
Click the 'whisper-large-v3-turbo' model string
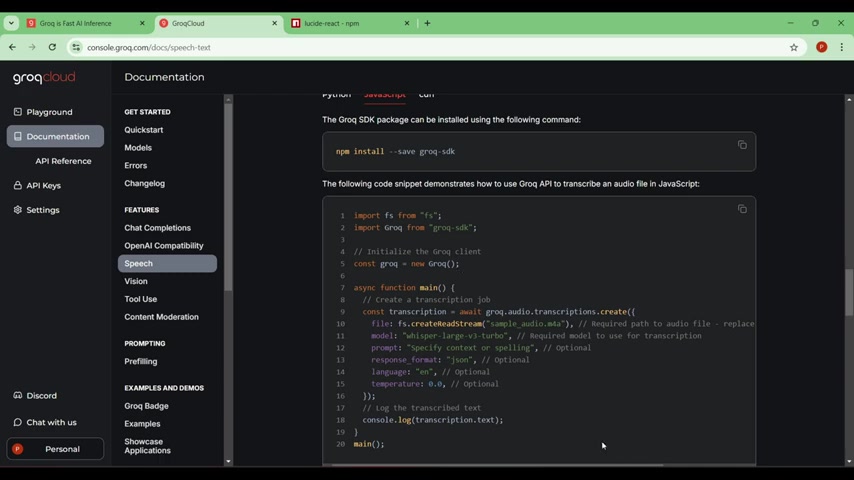point(454,336)
